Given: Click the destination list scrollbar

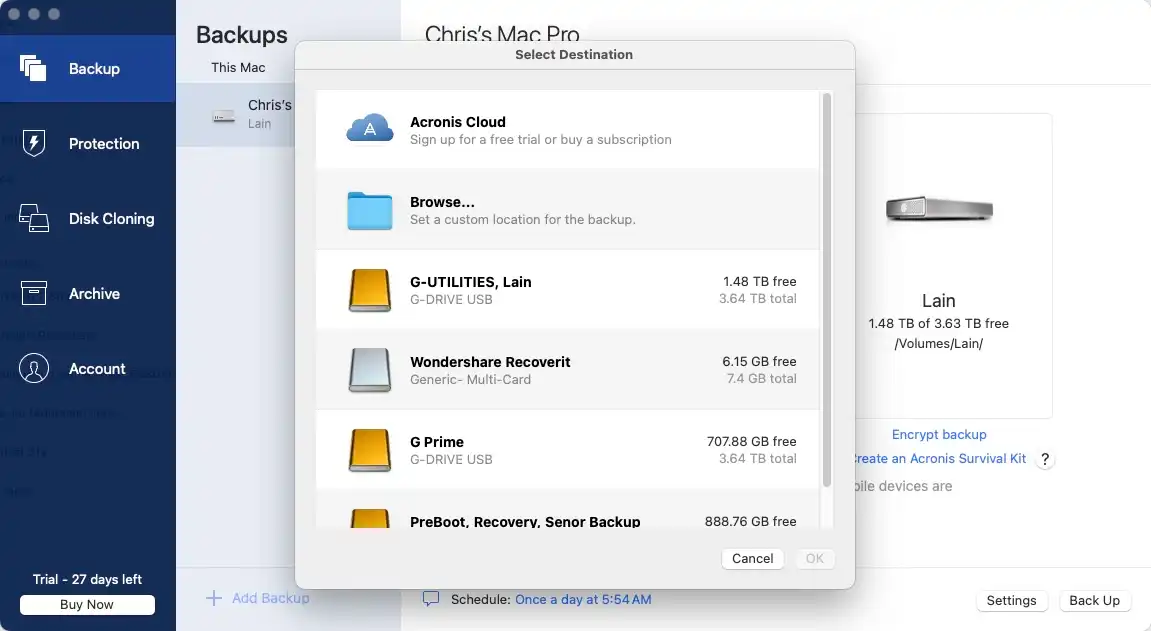Looking at the screenshot, I should tap(827, 290).
